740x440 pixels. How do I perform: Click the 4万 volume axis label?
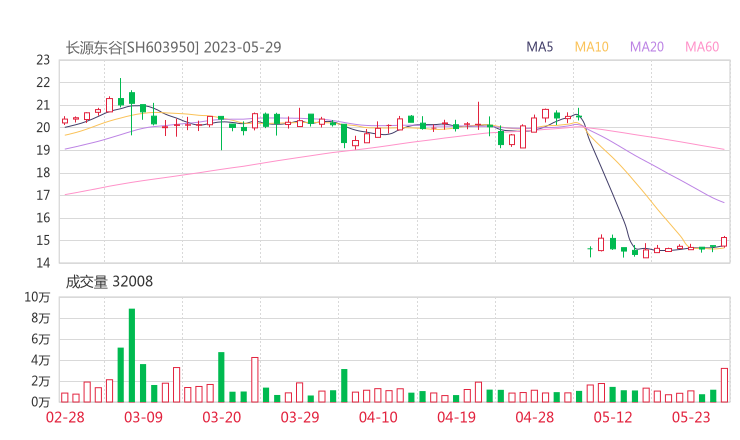tap(41, 360)
